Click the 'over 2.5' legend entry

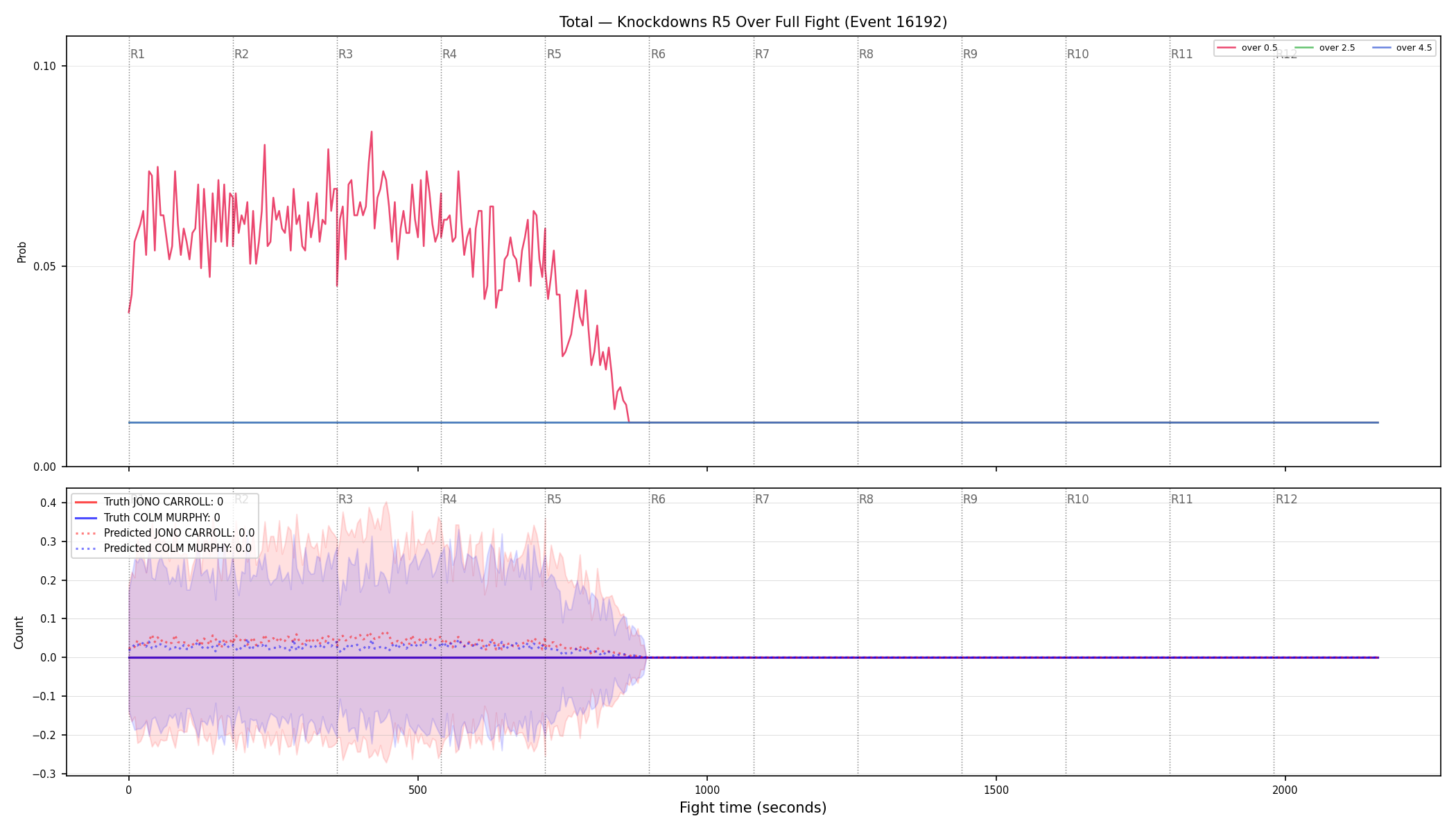1325,48
